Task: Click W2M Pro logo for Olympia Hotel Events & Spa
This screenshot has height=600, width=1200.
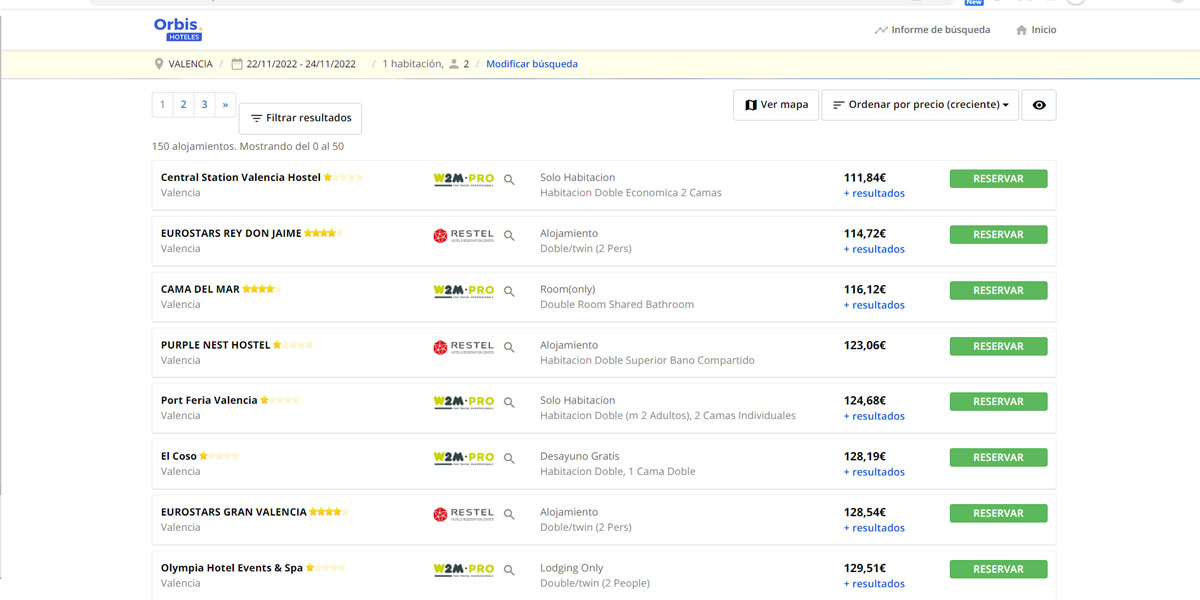Action: click(x=464, y=570)
